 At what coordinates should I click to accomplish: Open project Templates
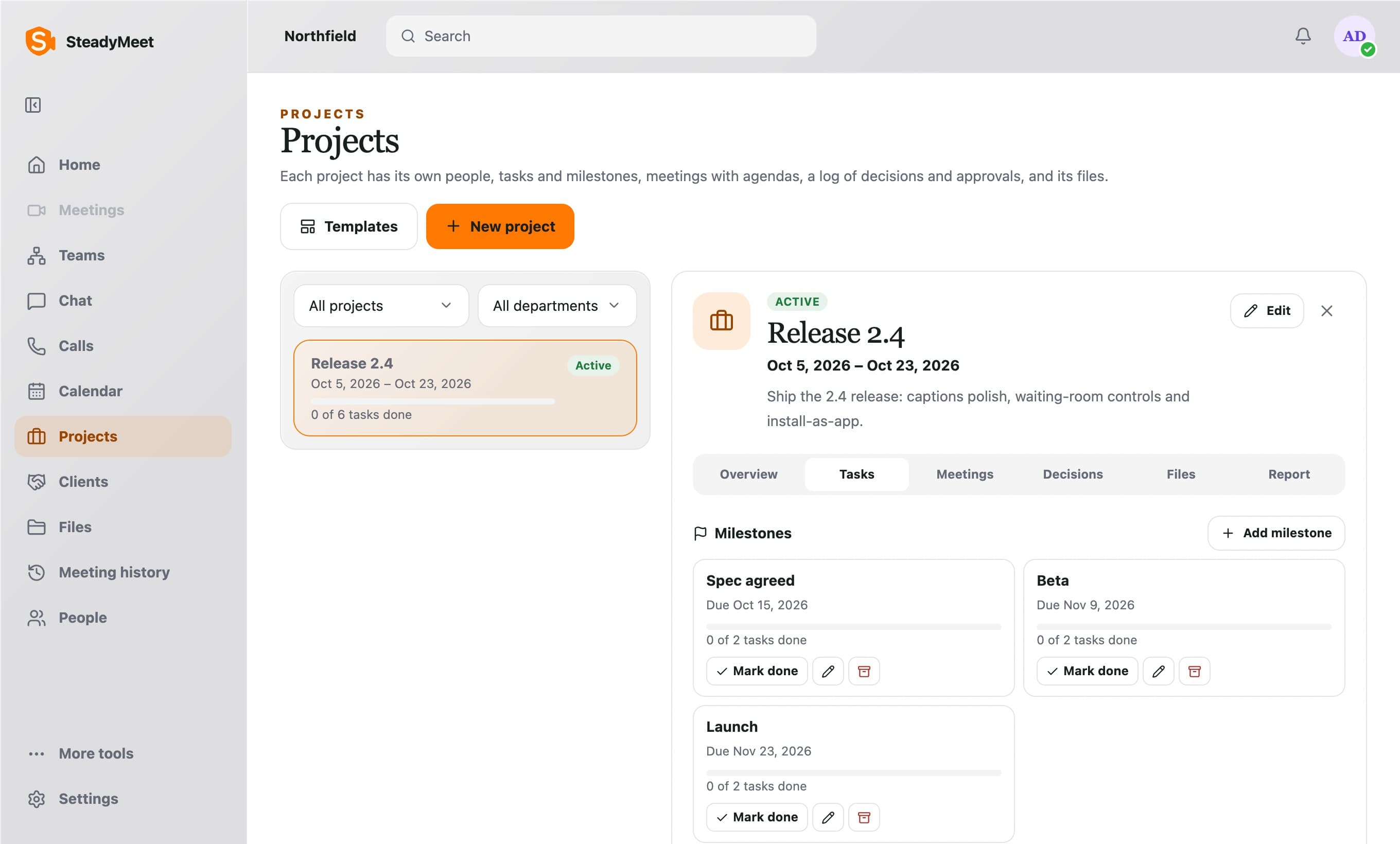pos(348,226)
